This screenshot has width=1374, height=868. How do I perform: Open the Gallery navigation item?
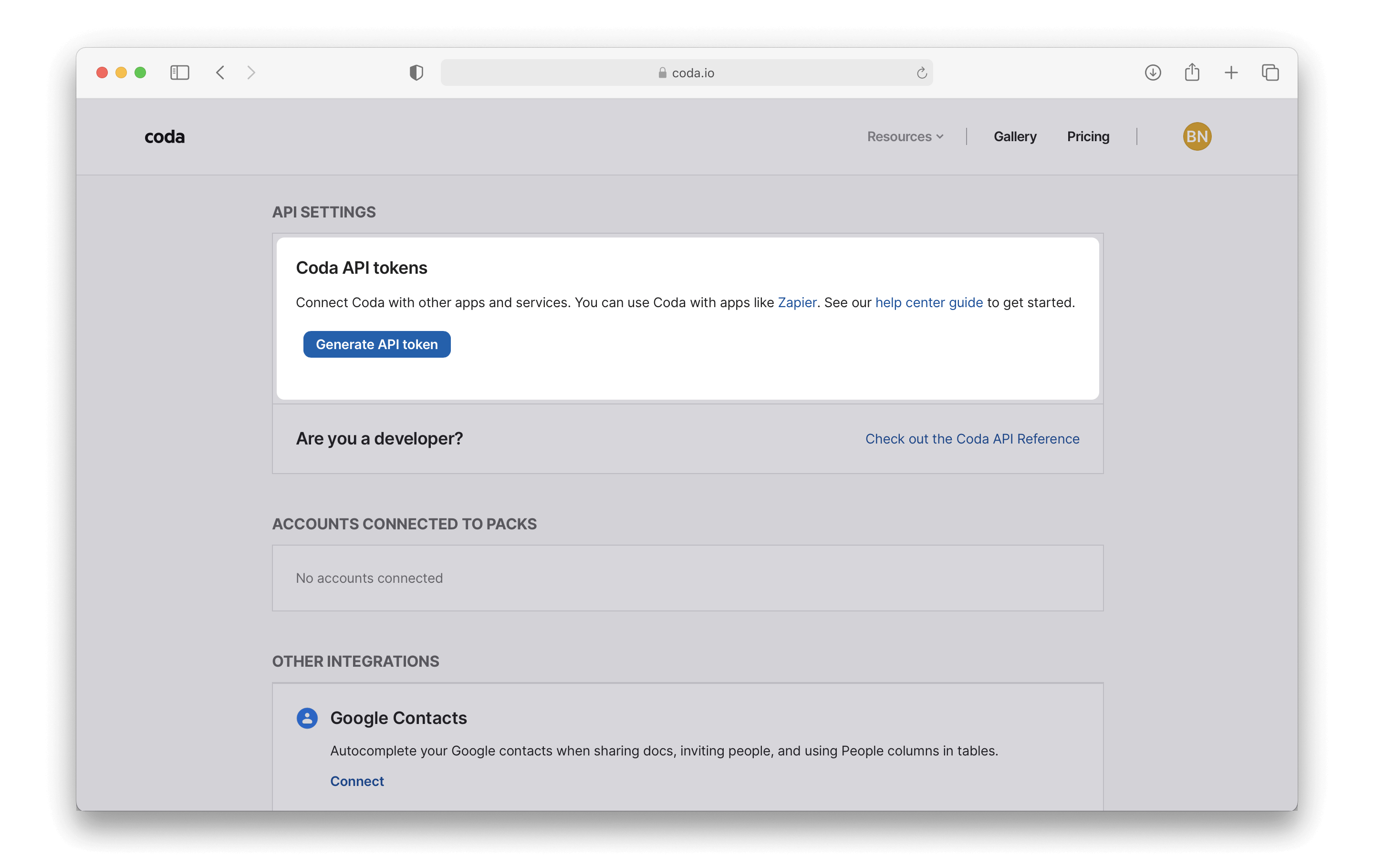[x=1015, y=136]
